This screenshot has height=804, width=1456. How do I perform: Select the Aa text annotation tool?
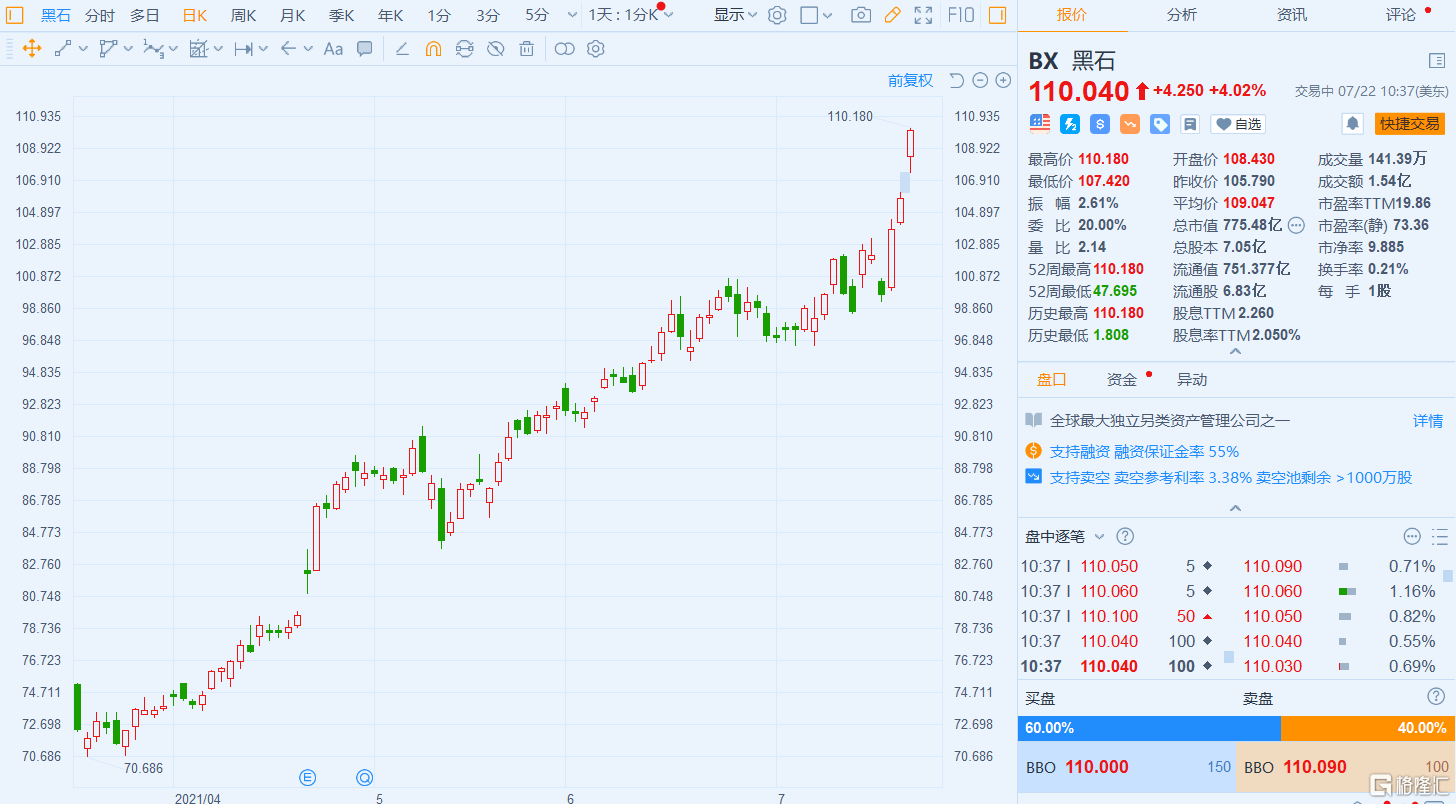point(333,48)
